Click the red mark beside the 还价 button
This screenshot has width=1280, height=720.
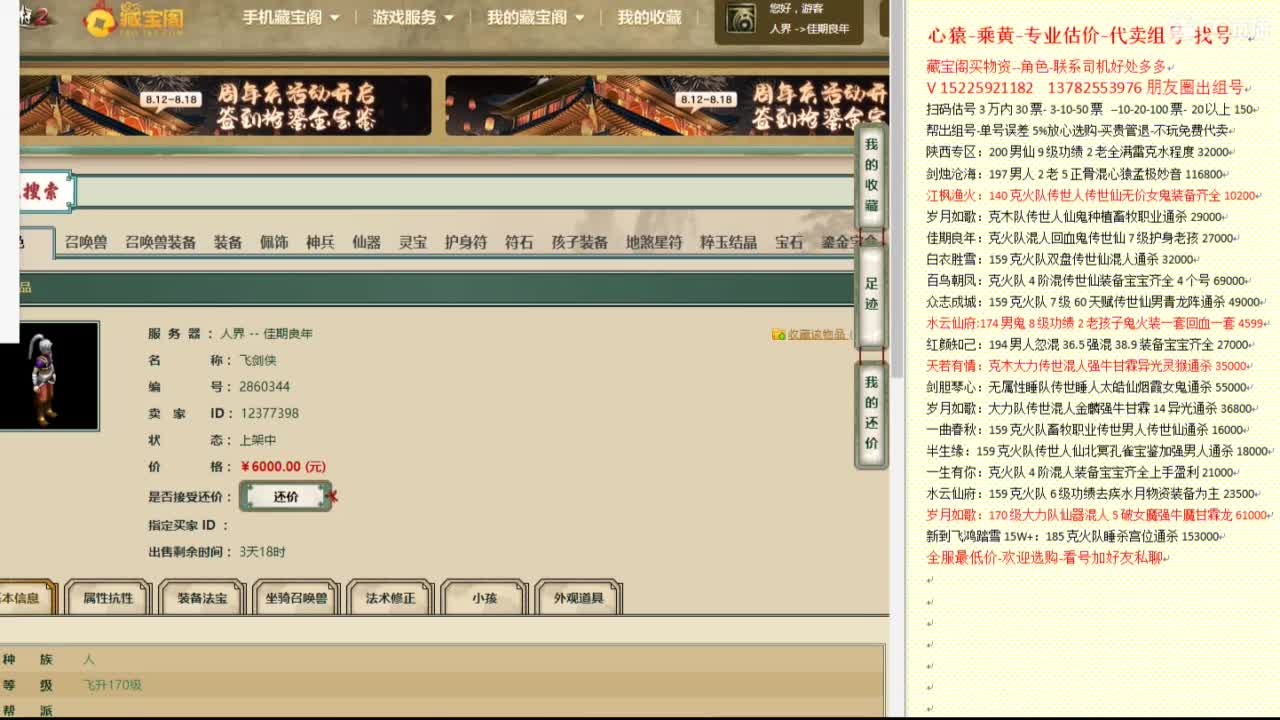(333, 496)
